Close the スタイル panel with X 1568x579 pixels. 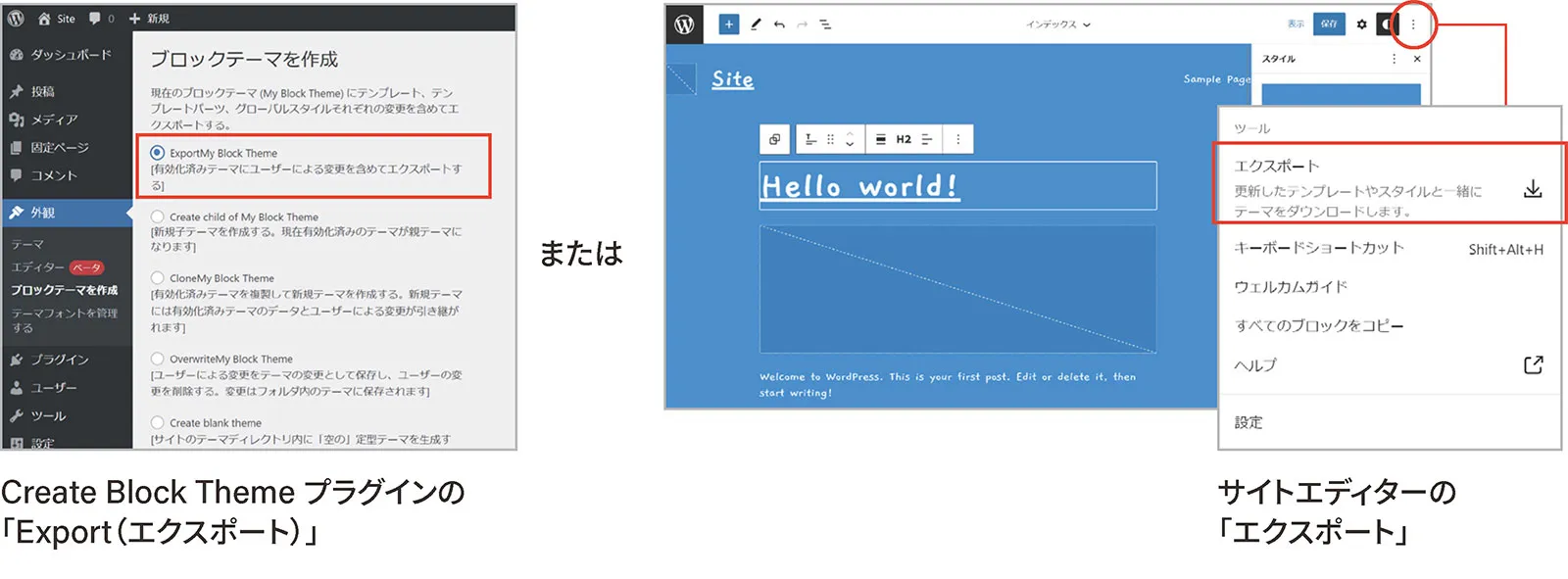1417,59
